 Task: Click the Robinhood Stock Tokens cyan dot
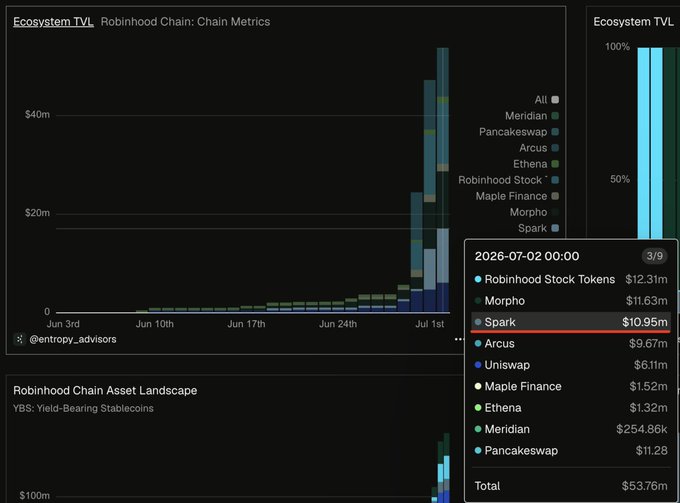tap(478, 279)
